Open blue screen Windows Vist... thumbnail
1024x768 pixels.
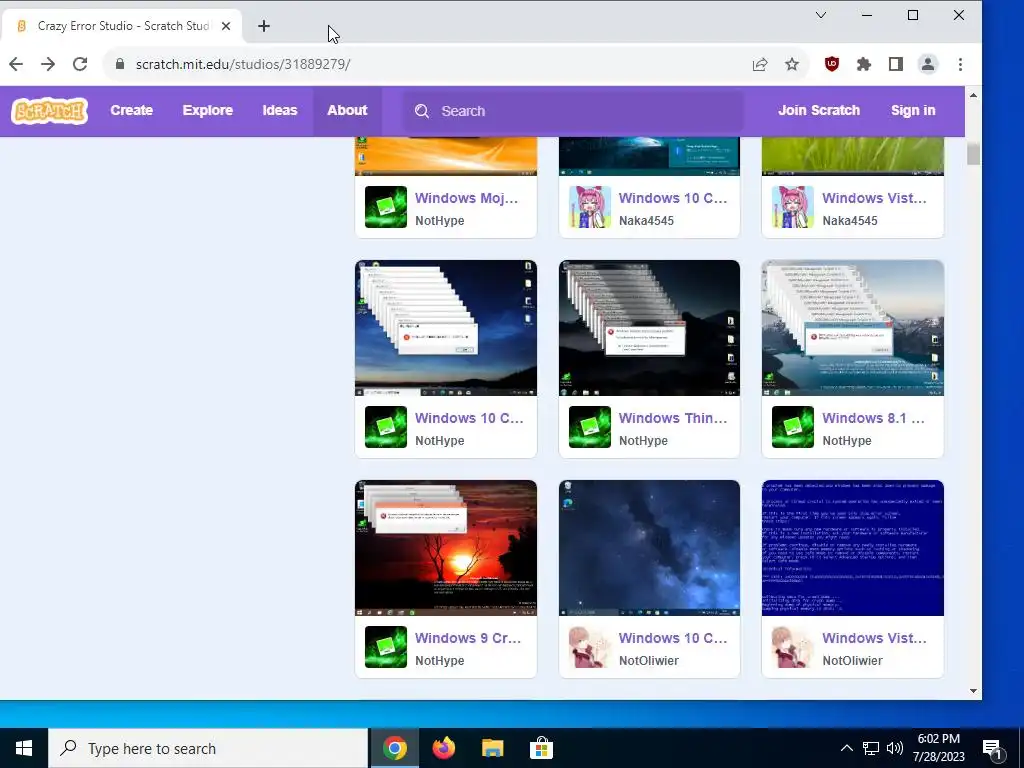coord(852,548)
